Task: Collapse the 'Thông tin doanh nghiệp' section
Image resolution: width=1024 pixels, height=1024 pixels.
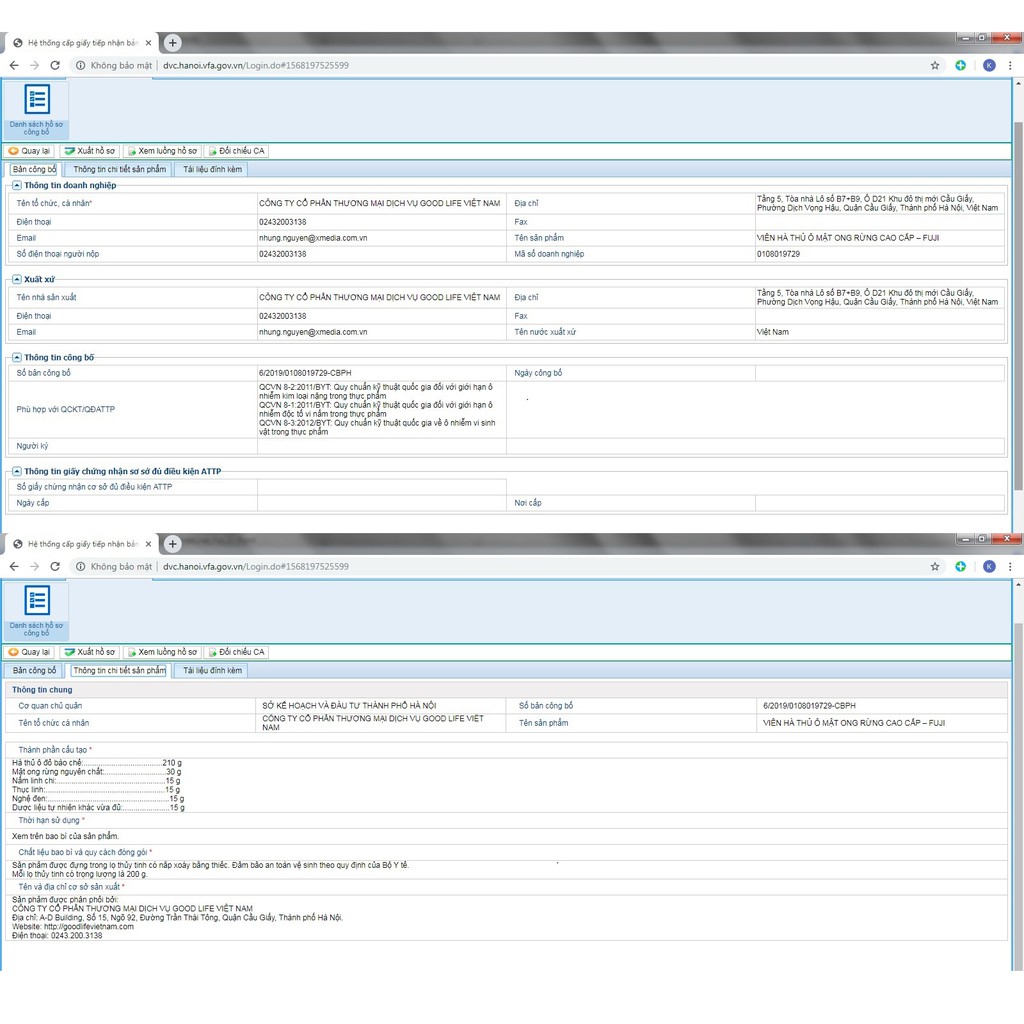Action: [x=17, y=185]
